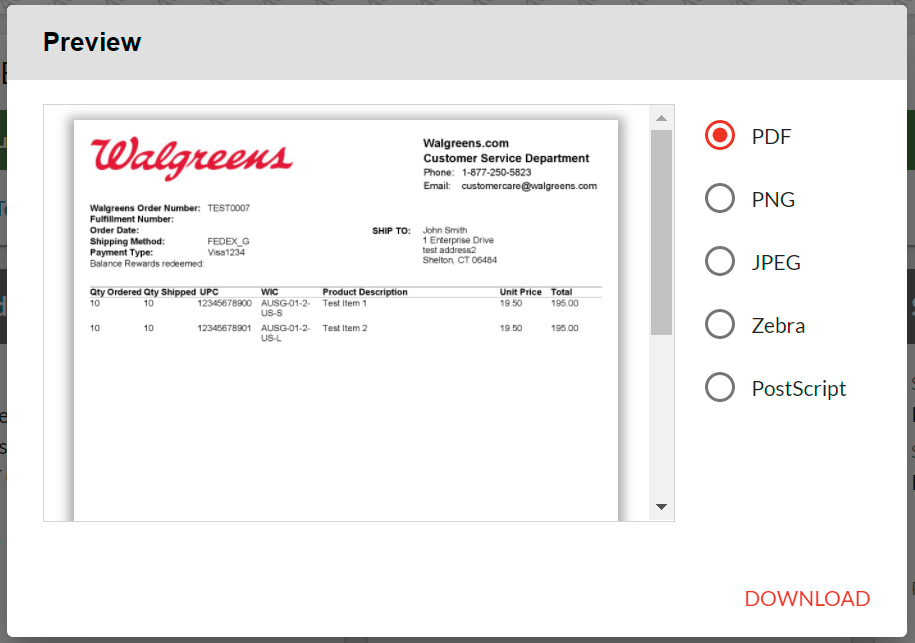This screenshot has height=643, width=915.
Task: Click the Product Description column header
Action: (x=365, y=292)
